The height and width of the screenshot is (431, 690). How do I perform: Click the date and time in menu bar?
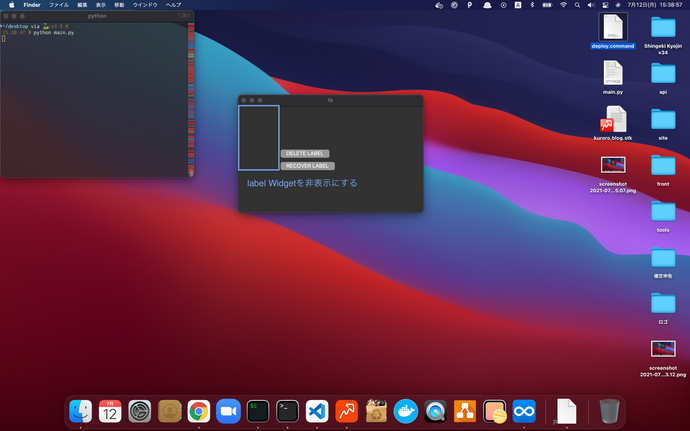click(x=655, y=5)
